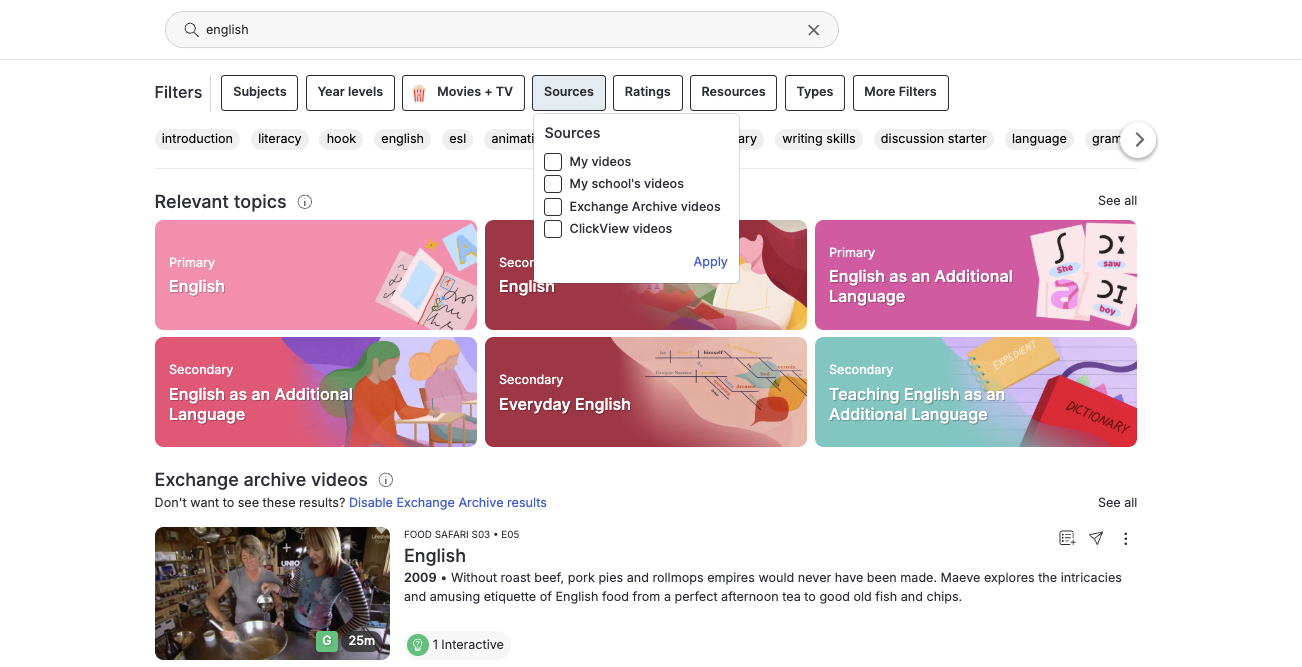Collapse the Sources filter dropdown
This screenshot has height=667, width=1302.
(569, 92)
